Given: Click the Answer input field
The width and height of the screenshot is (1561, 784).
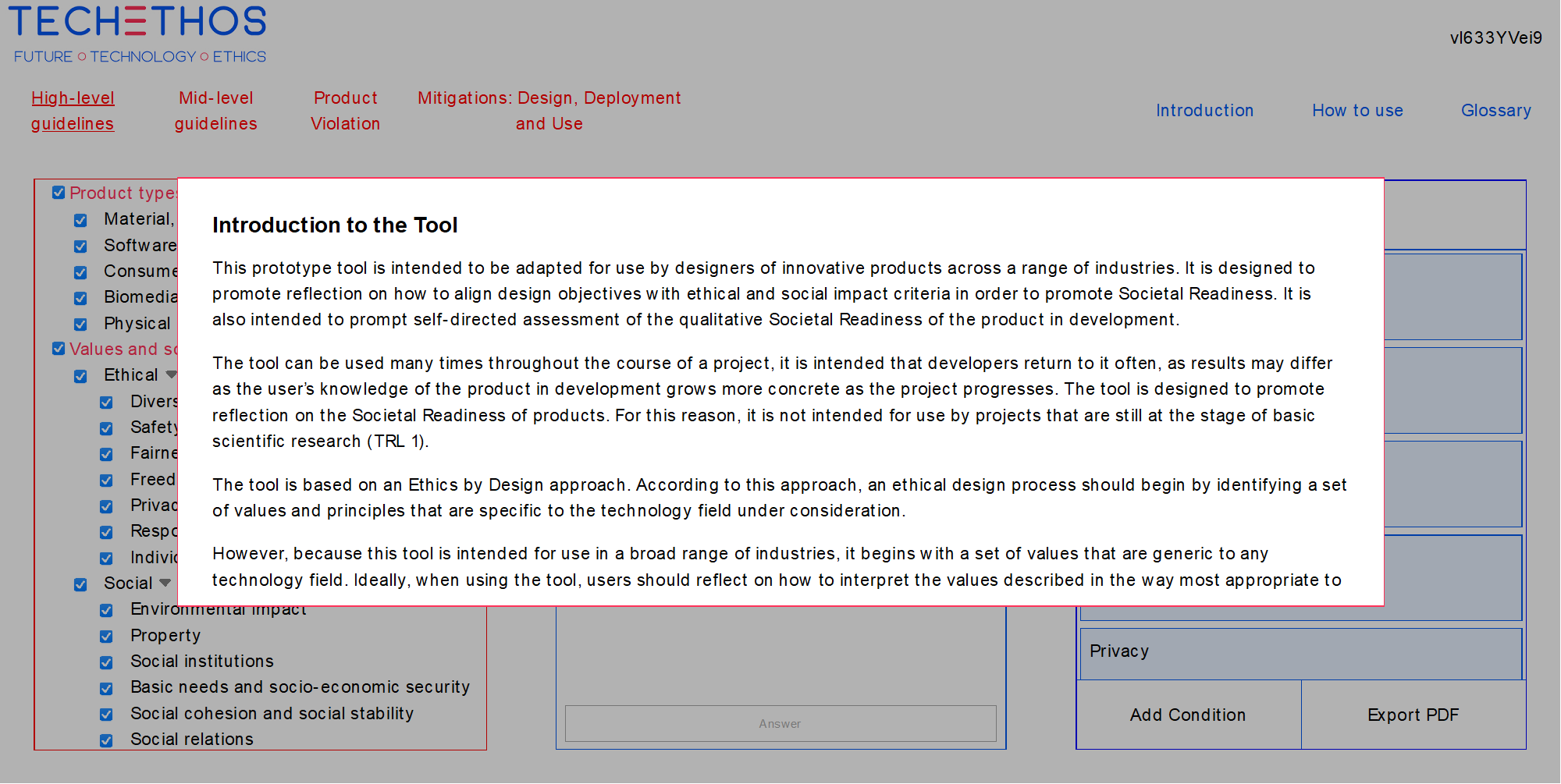Looking at the screenshot, I should pyautogui.click(x=780, y=723).
